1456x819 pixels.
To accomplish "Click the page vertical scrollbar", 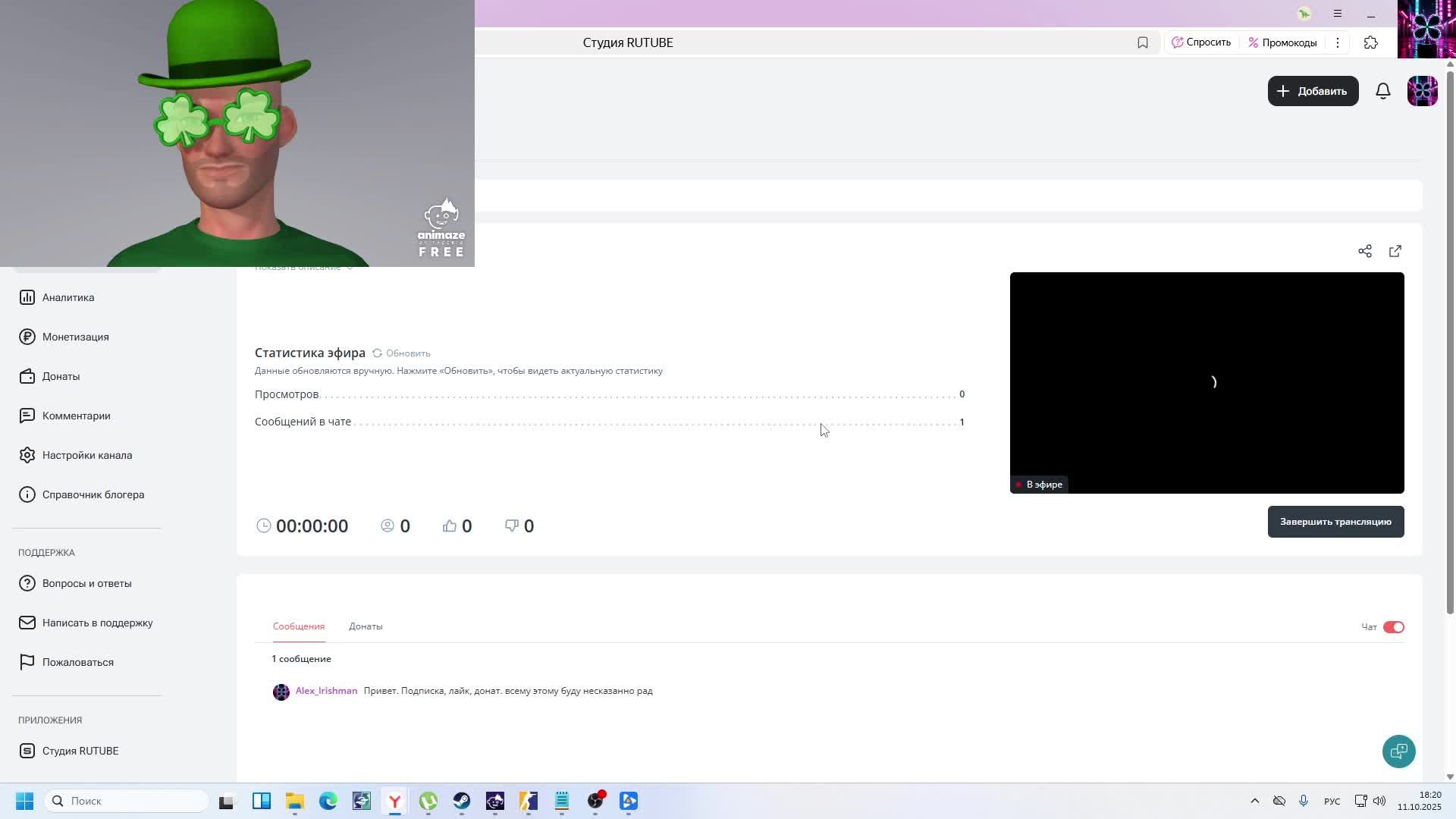I will click(x=1450, y=341).
